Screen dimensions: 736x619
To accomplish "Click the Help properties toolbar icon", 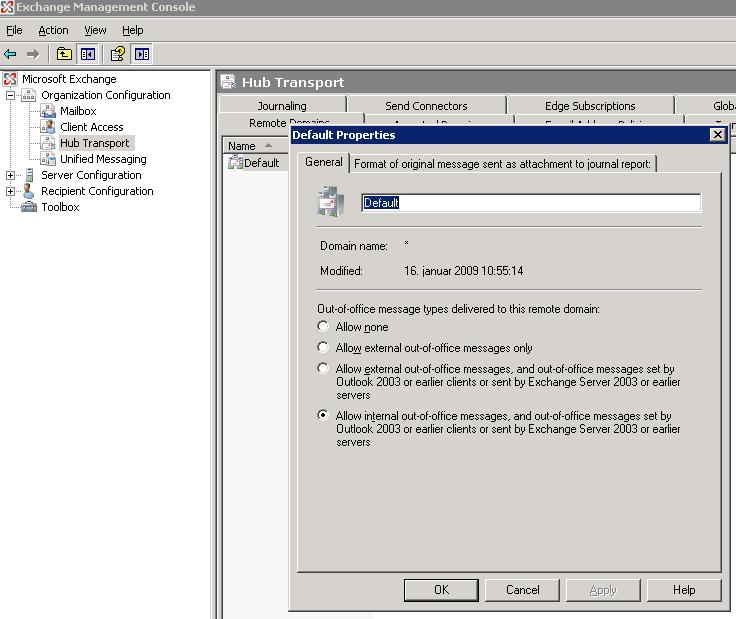I will tap(118, 54).
